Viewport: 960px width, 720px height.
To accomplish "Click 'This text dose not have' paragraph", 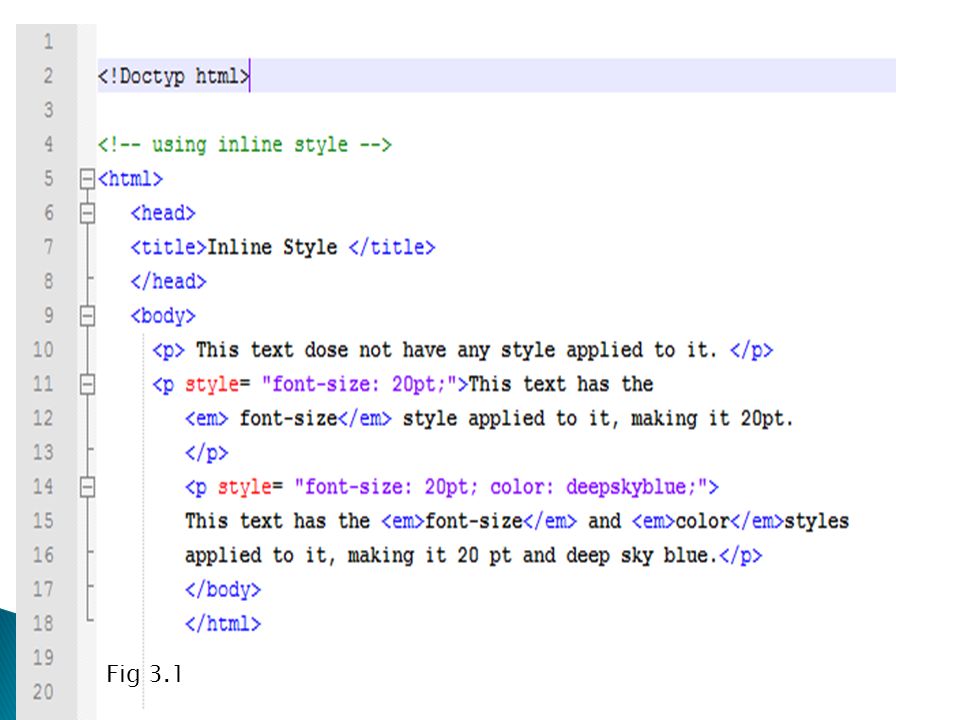I will (x=462, y=350).
